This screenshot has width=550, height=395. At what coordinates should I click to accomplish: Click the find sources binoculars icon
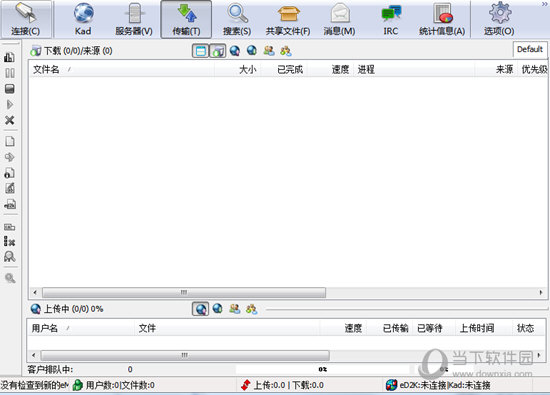[x=10, y=257]
